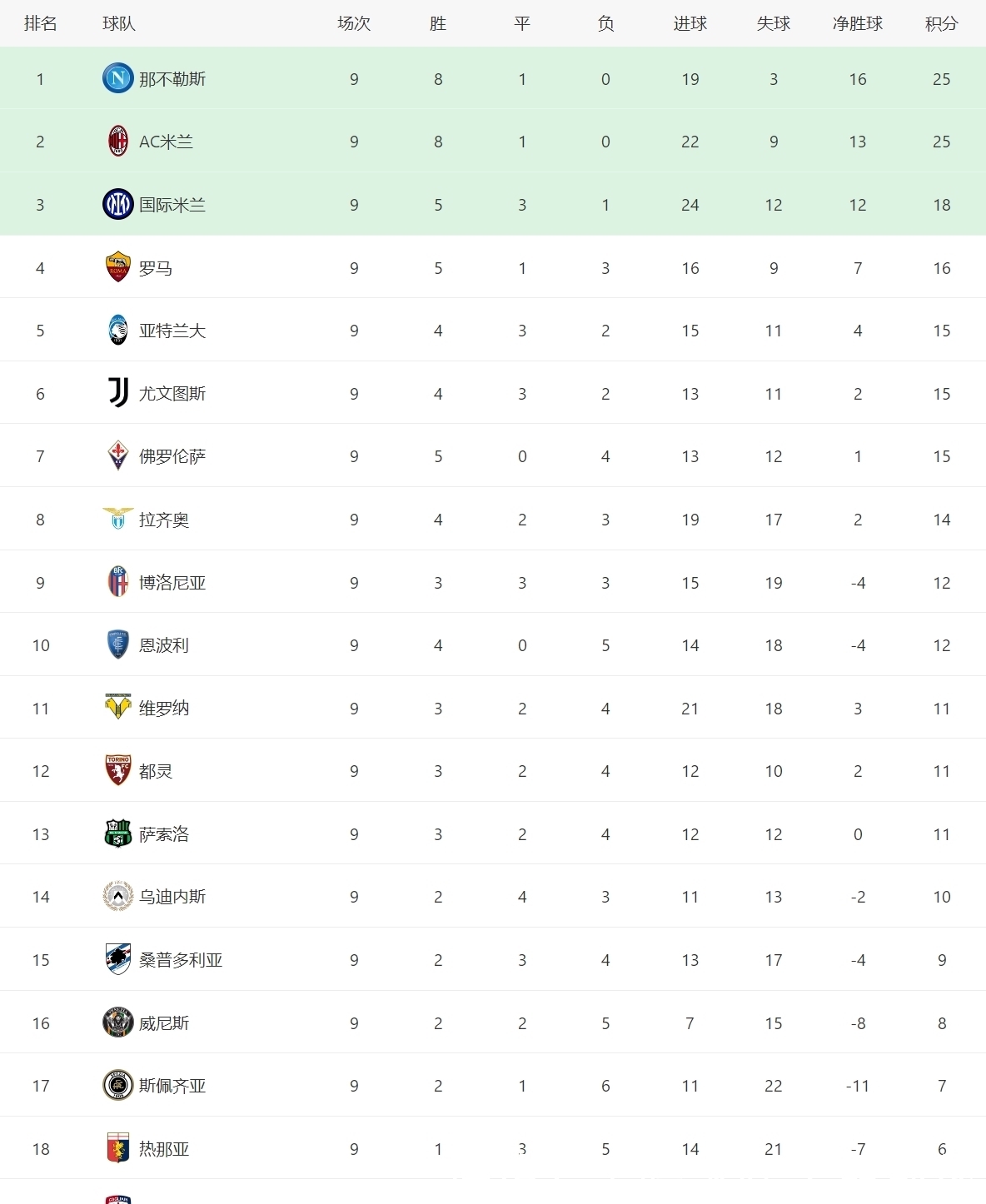Screen dimensions: 986x1204
Task: Select the 乌迪内斯 table row
Action: (x=493, y=896)
